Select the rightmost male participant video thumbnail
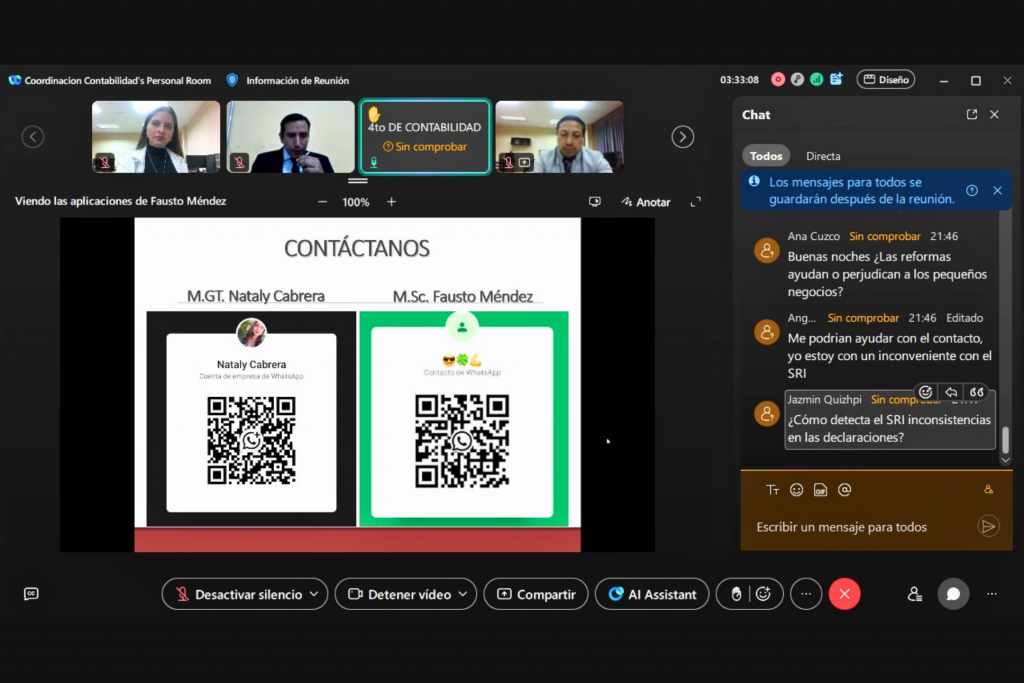This screenshot has height=683, width=1024. 560,136
